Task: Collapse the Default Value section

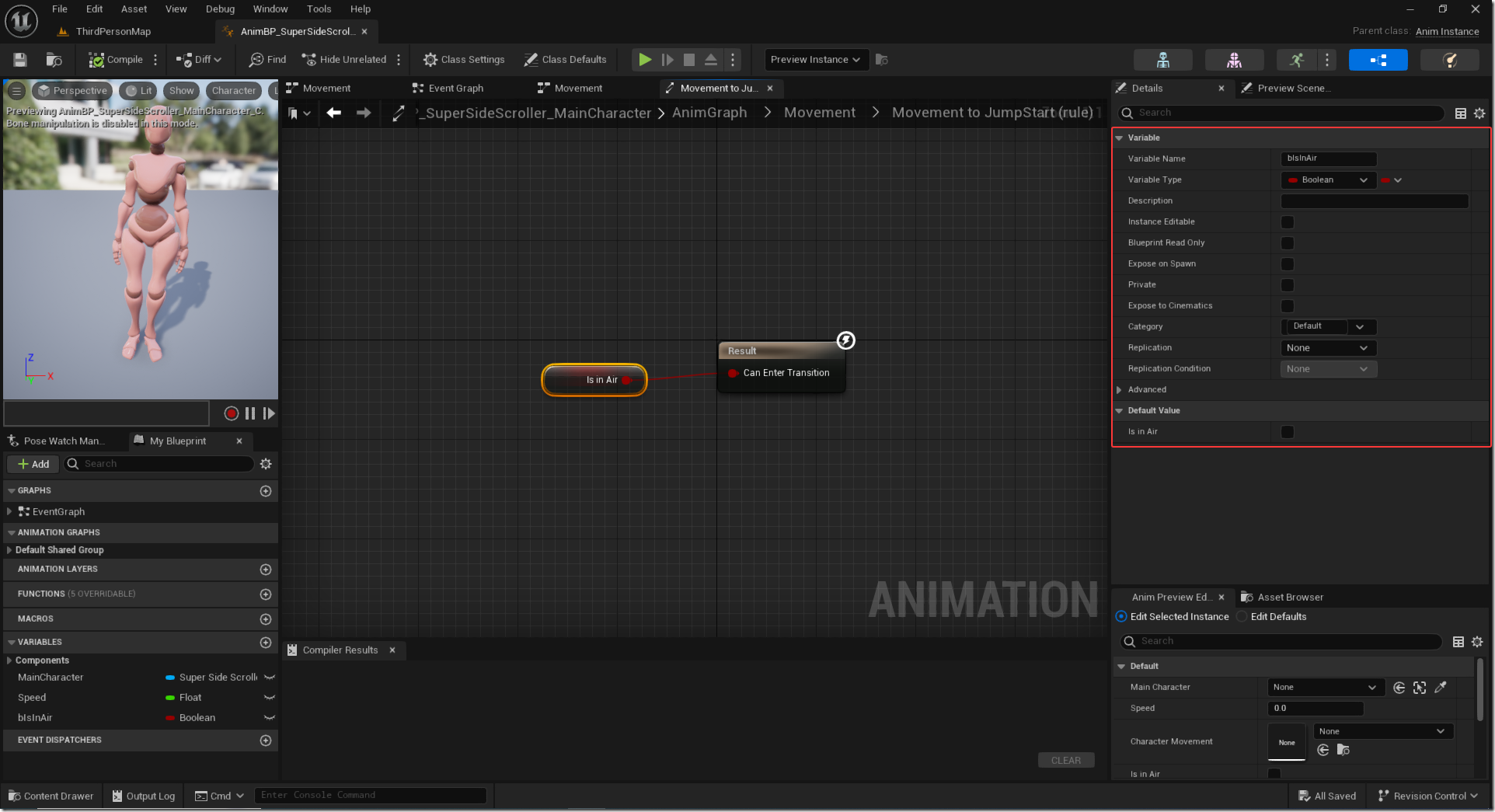Action: (1119, 411)
